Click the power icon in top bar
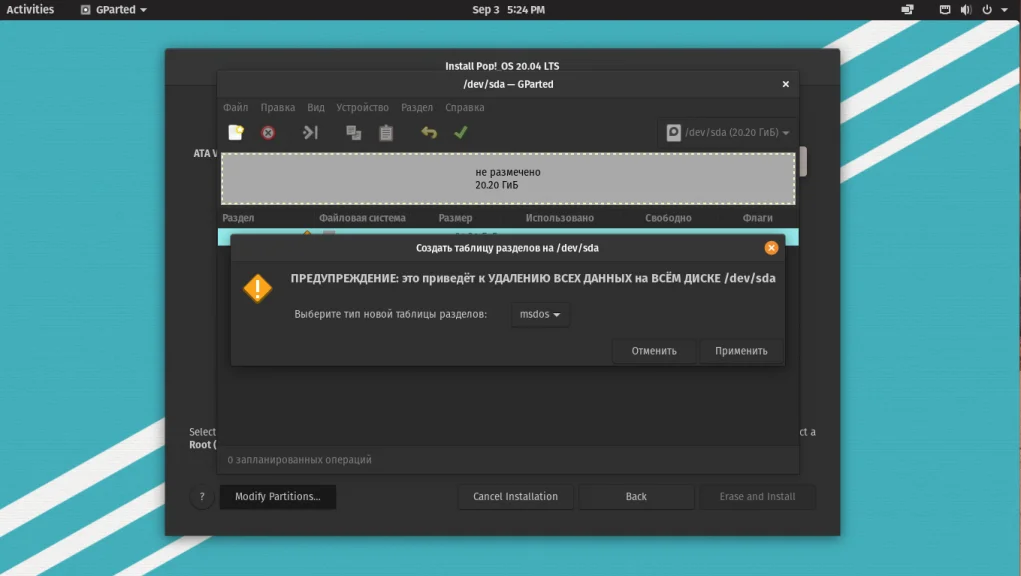 (986, 10)
